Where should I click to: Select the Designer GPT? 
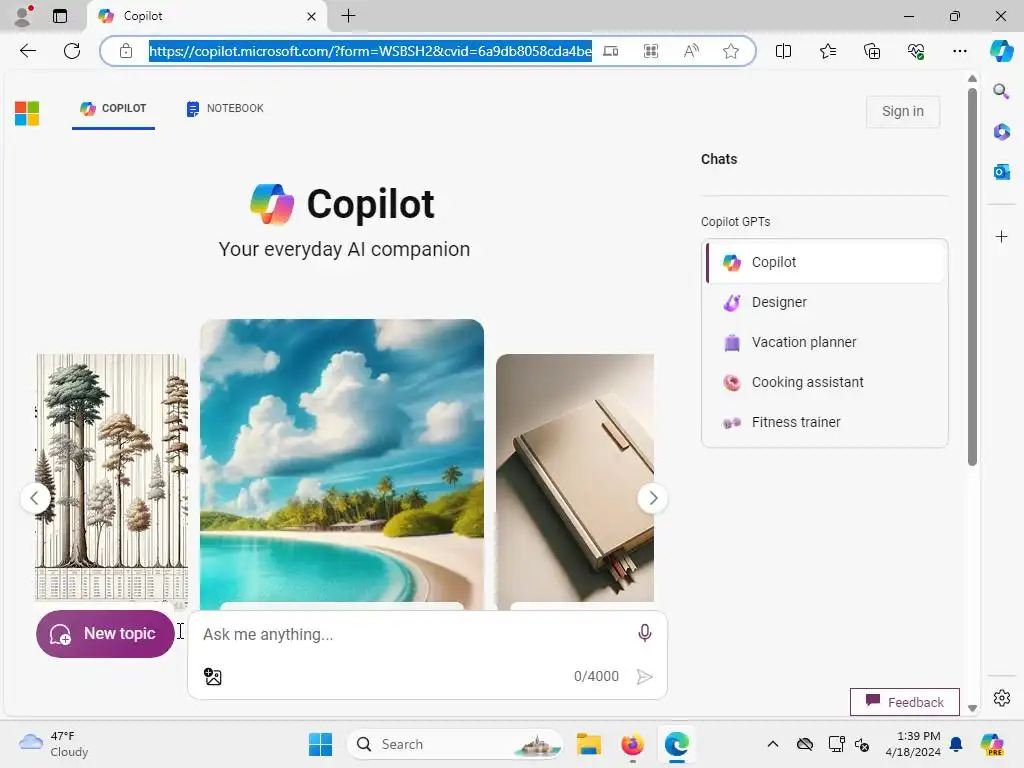pos(827,302)
